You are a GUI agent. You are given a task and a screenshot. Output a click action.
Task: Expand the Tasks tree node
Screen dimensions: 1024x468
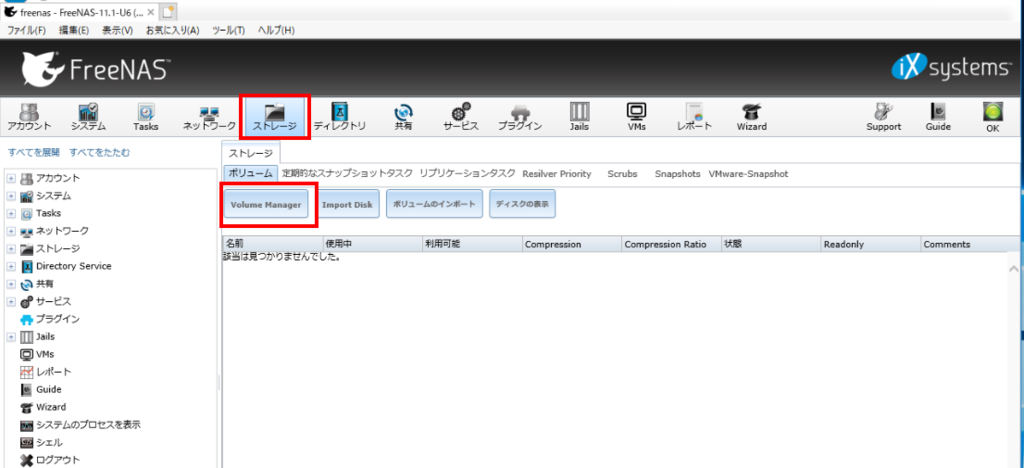click(11, 213)
